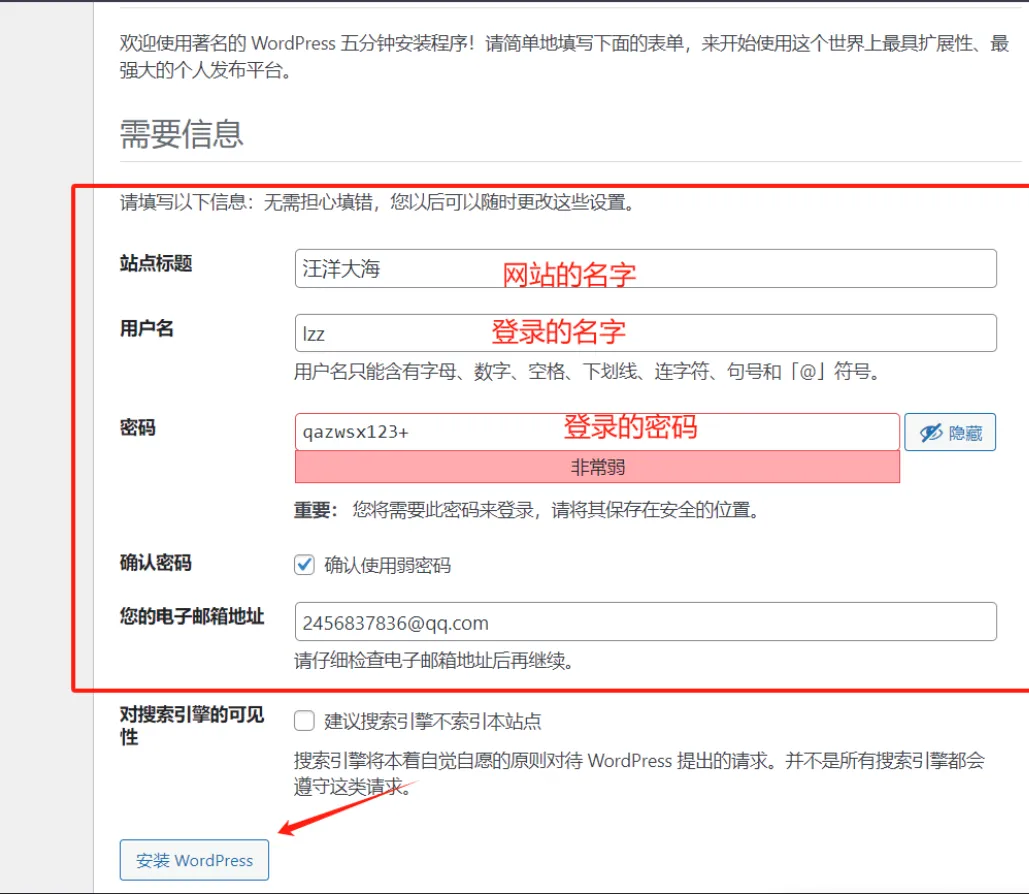This screenshot has width=1029, height=894.
Task: Click the 确认使用弱密码 label text
Action: point(387,565)
